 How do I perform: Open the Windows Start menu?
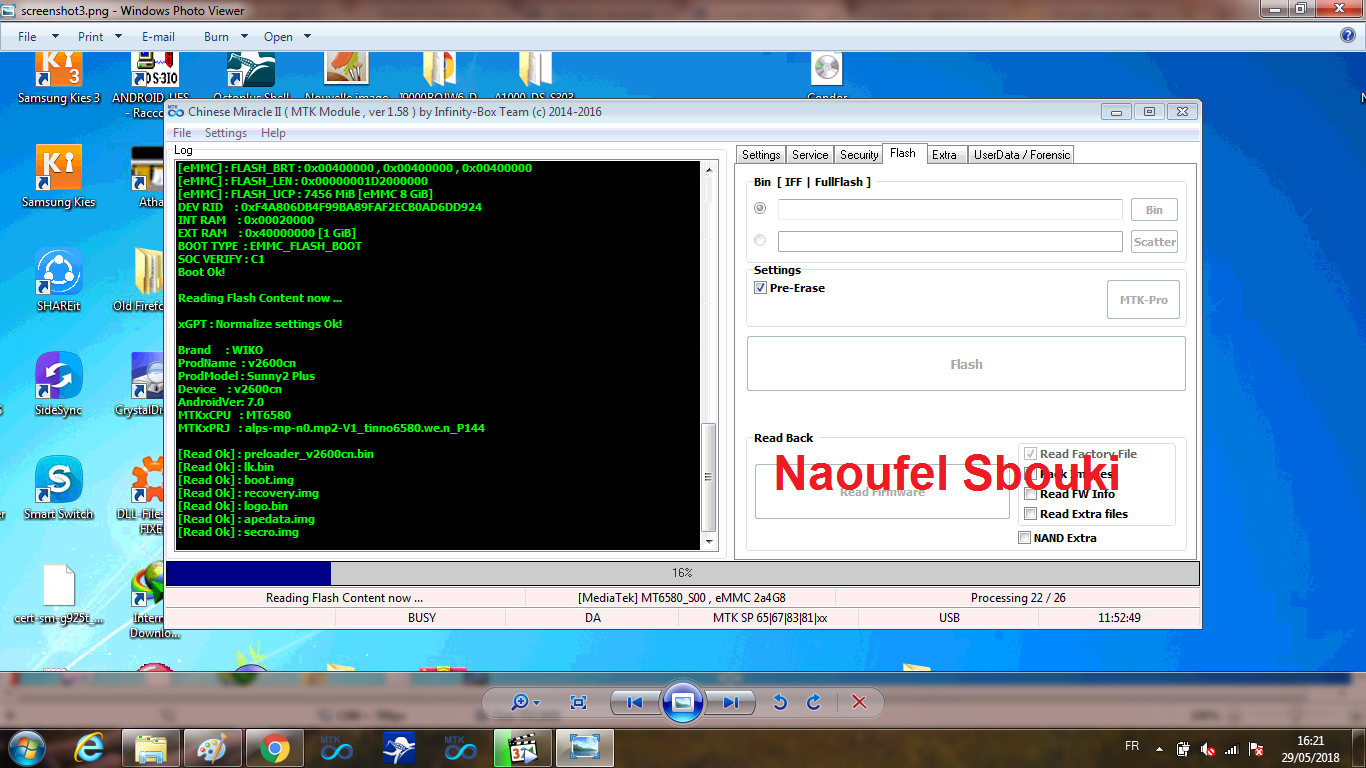coord(26,748)
